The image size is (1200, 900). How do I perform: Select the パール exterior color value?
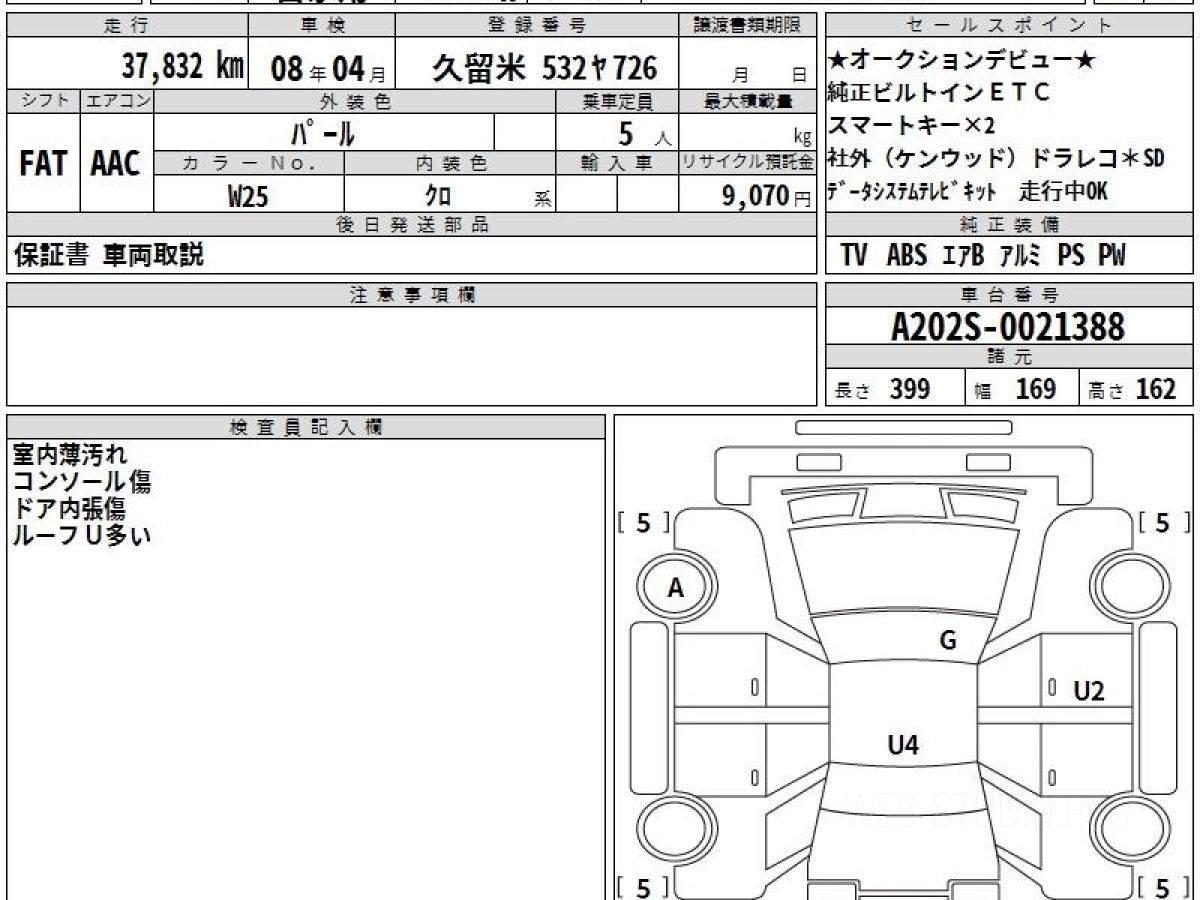[323, 132]
